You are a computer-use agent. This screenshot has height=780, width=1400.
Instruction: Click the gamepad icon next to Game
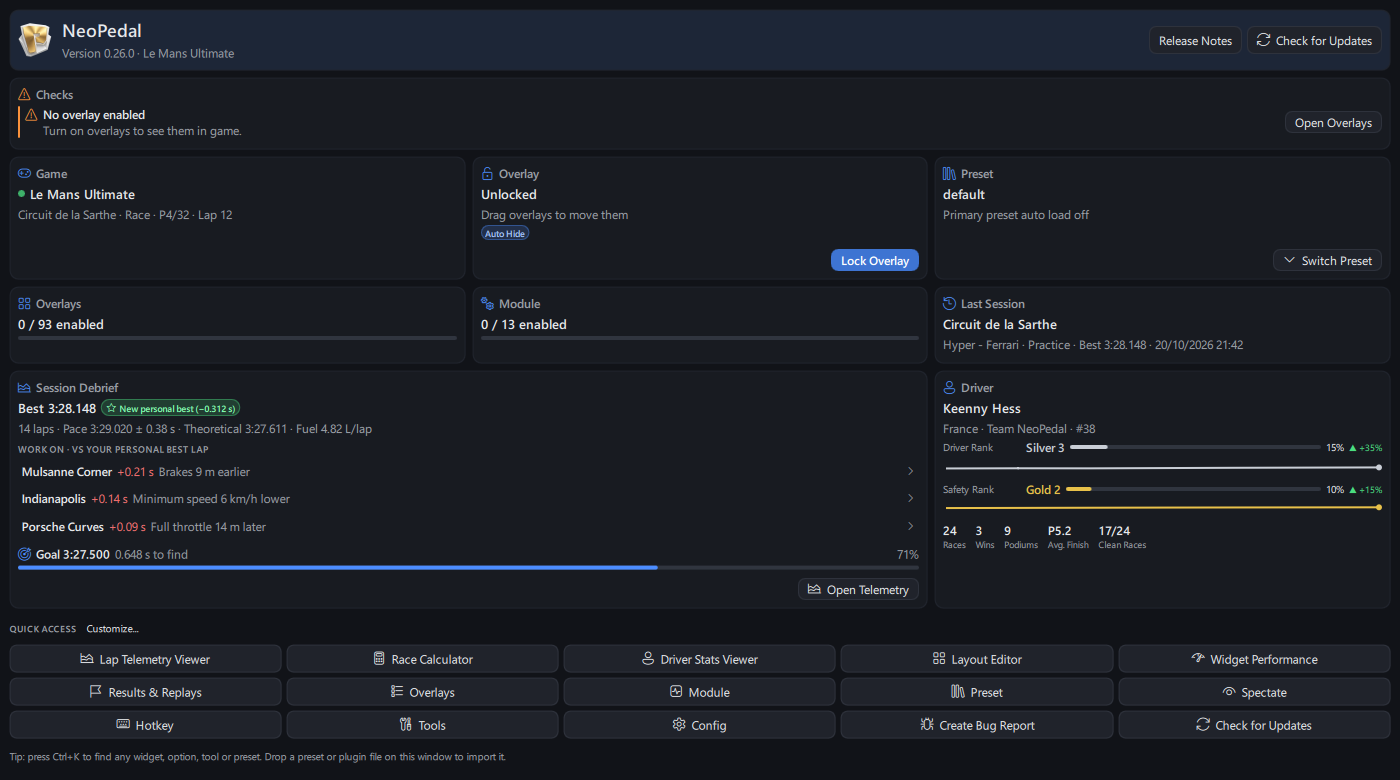pyautogui.click(x=24, y=173)
